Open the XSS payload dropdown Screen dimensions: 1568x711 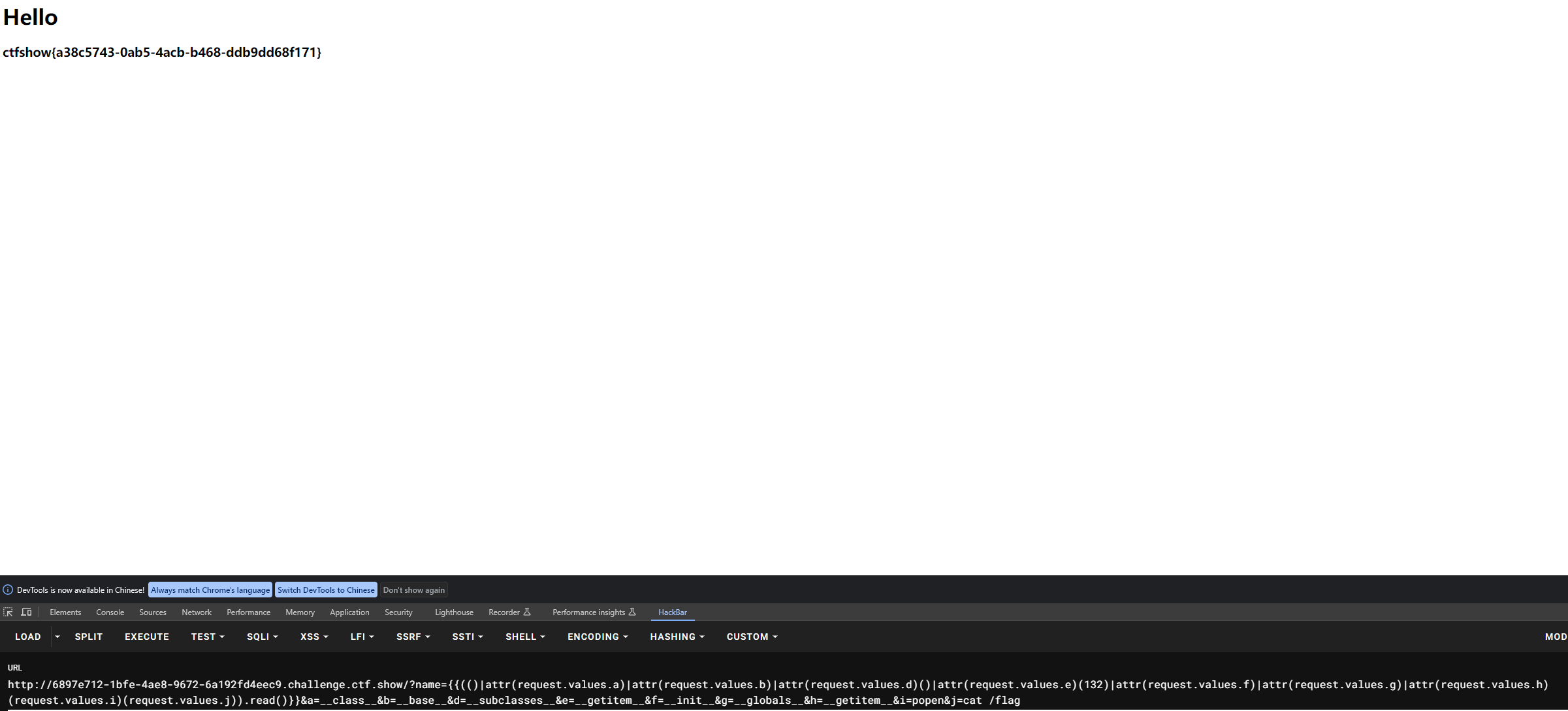[x=313, y=637]
